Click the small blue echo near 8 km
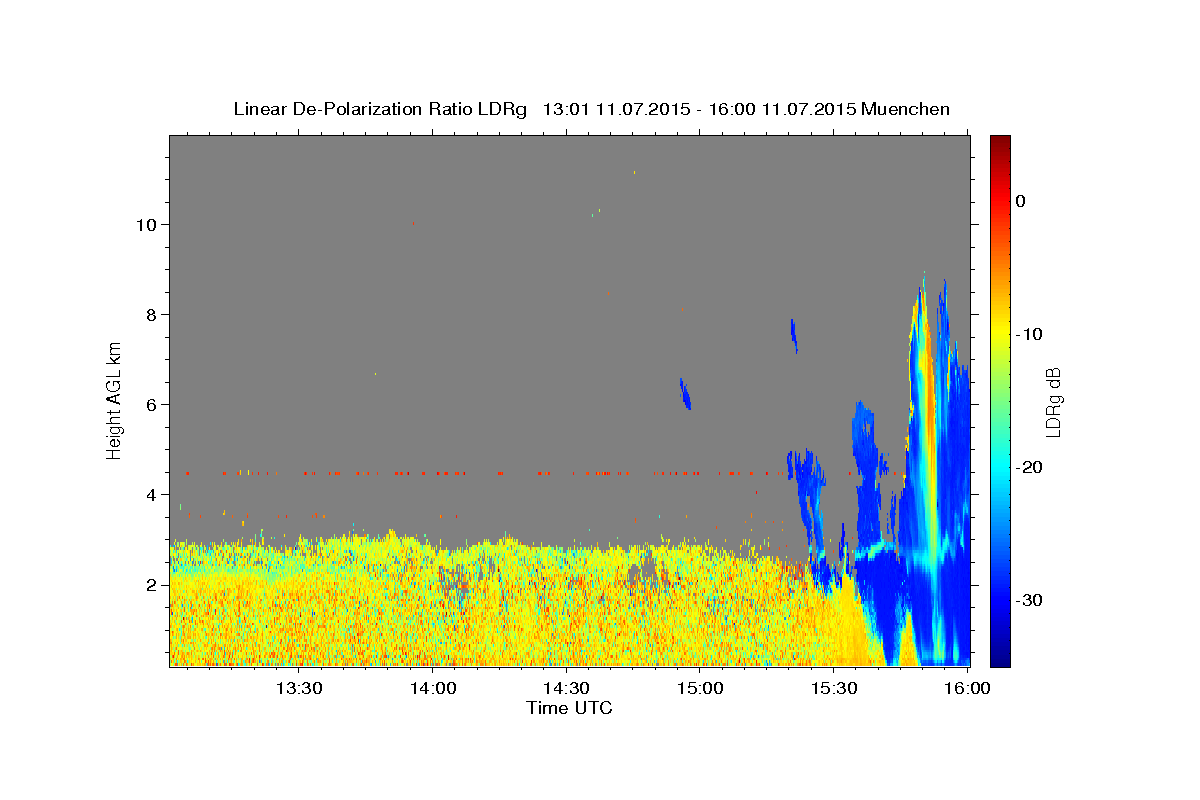1200x800 pixels. tap(794, 336)
